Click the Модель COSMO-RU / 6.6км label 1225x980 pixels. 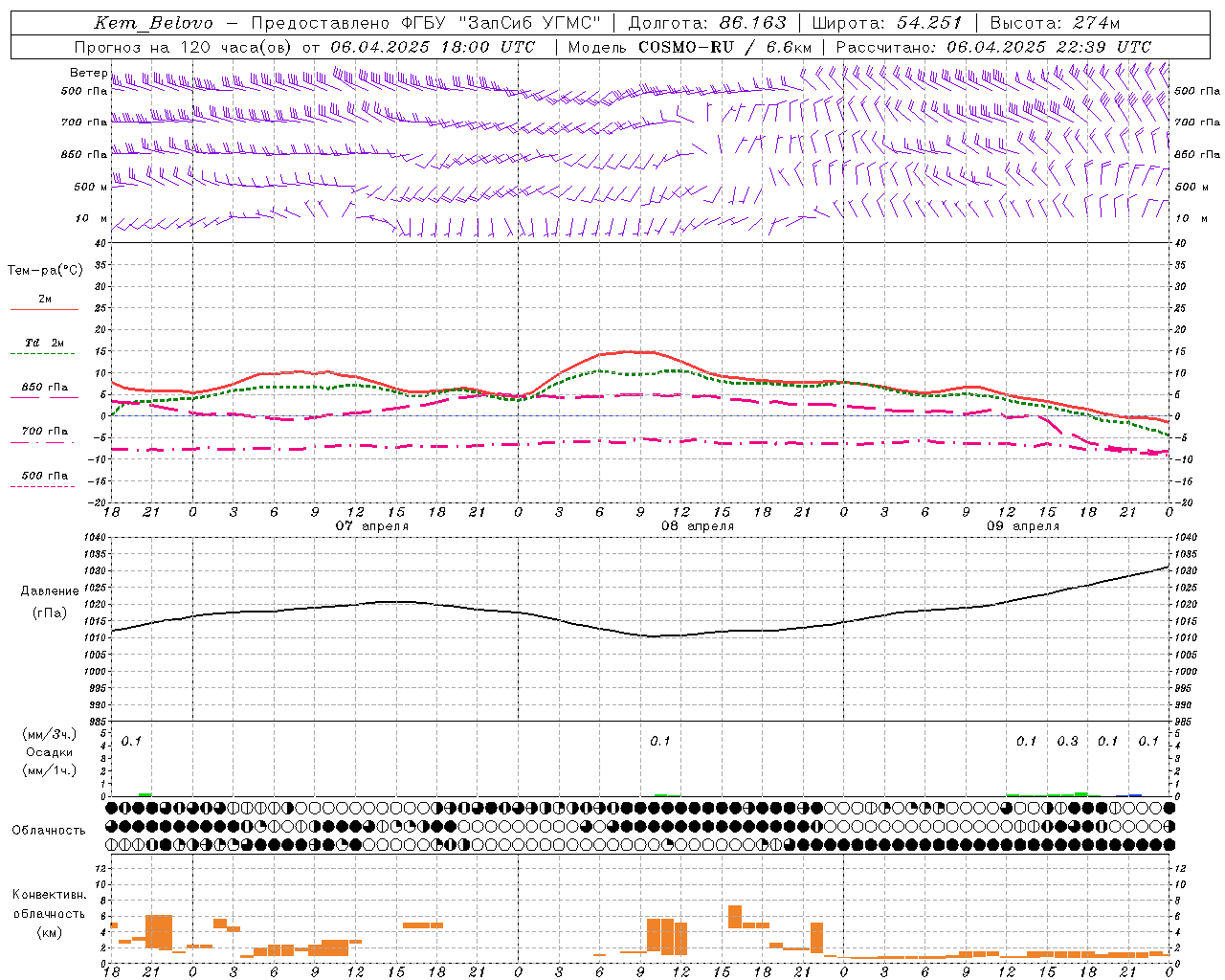689,47
